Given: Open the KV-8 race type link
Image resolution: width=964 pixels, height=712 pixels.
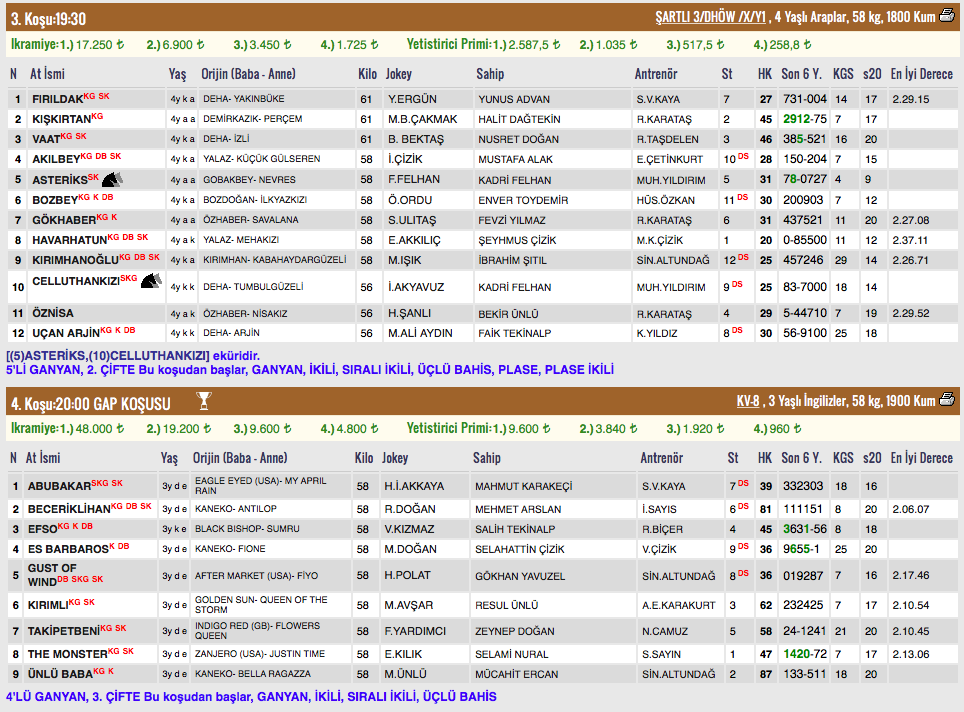Looking at the screenshot, I should coord(747,401).
